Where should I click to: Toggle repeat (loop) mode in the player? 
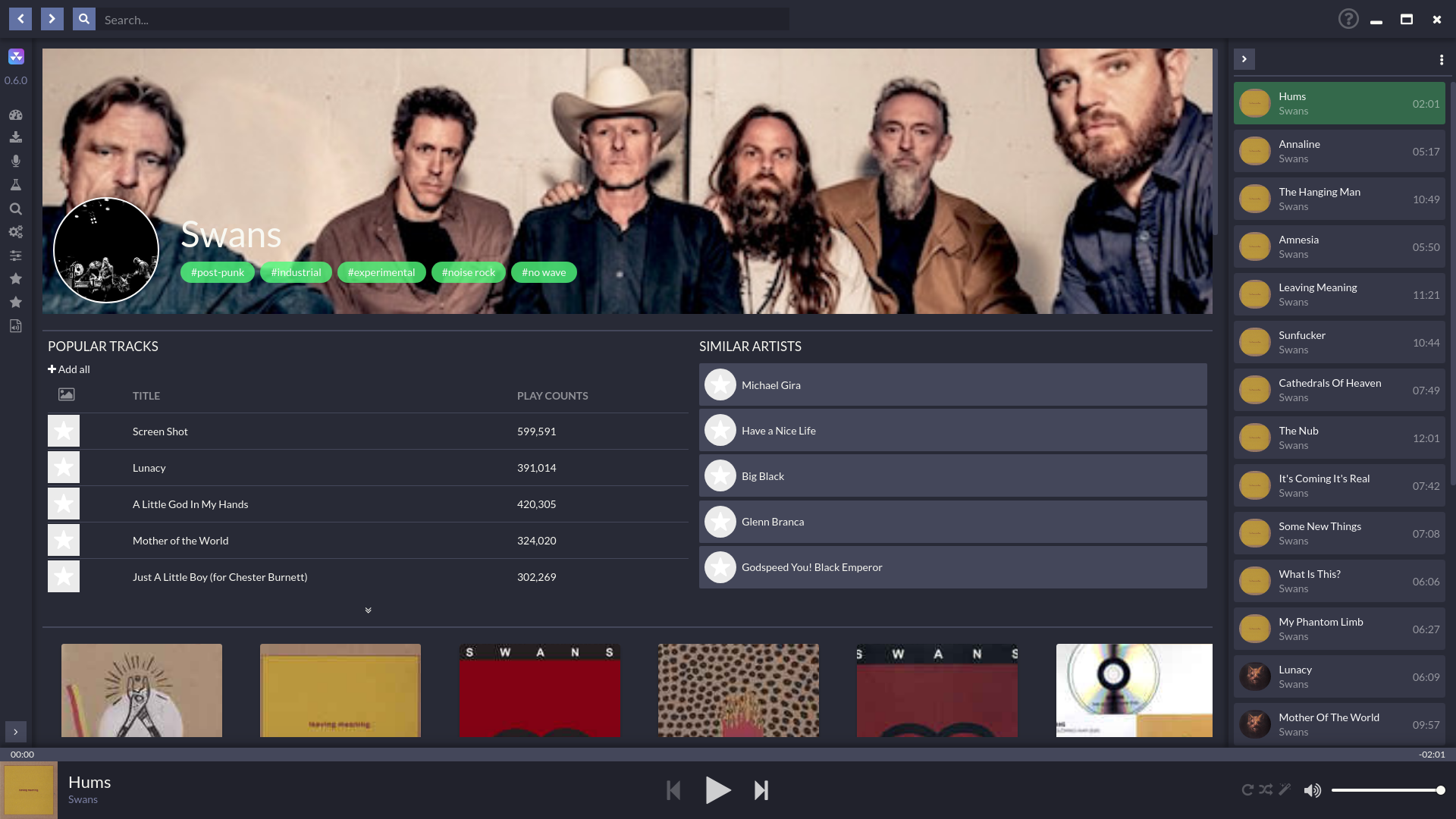[1247, 789]
